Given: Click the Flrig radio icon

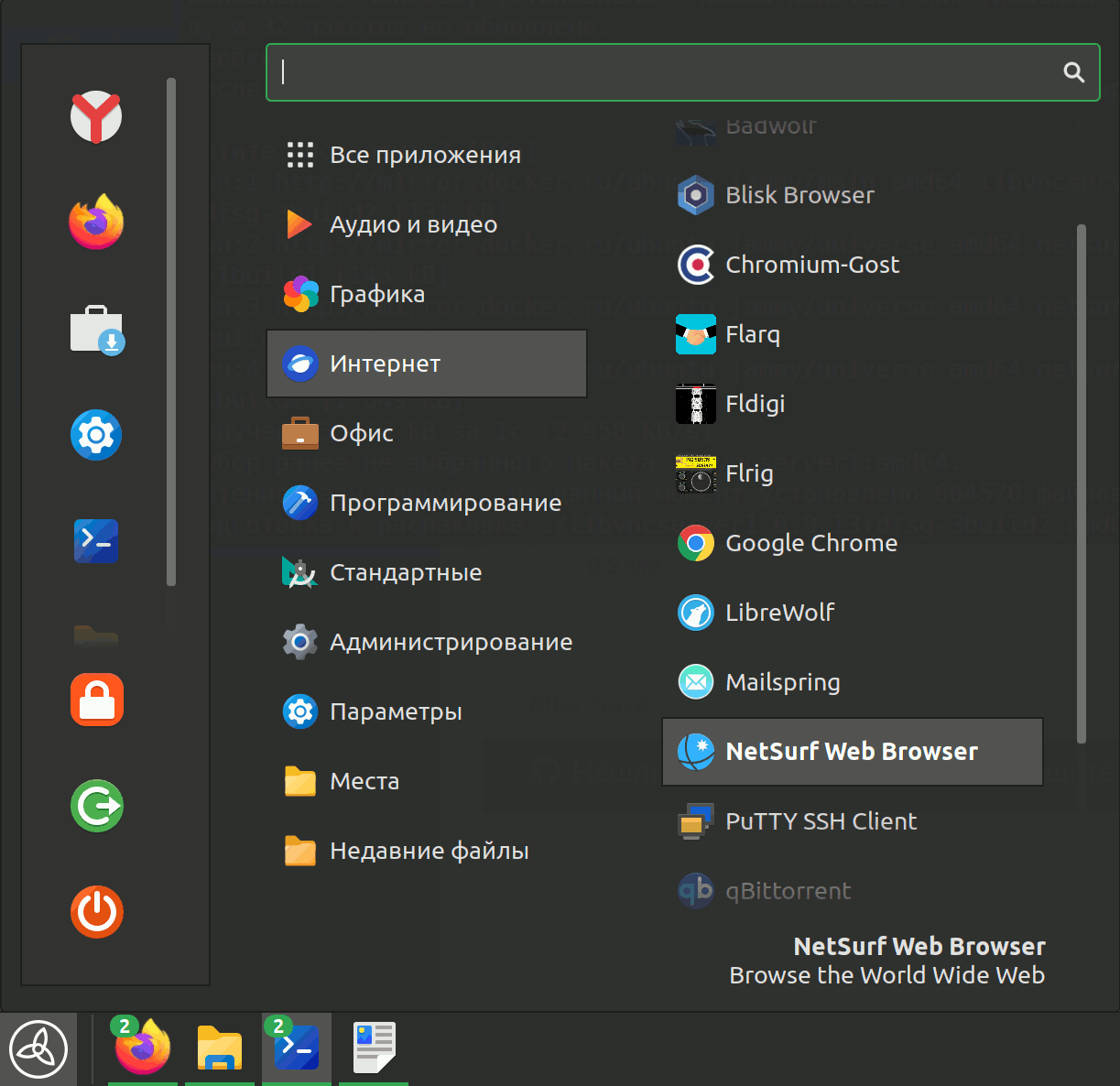Looking at the screenshot, I should (696, 473).
